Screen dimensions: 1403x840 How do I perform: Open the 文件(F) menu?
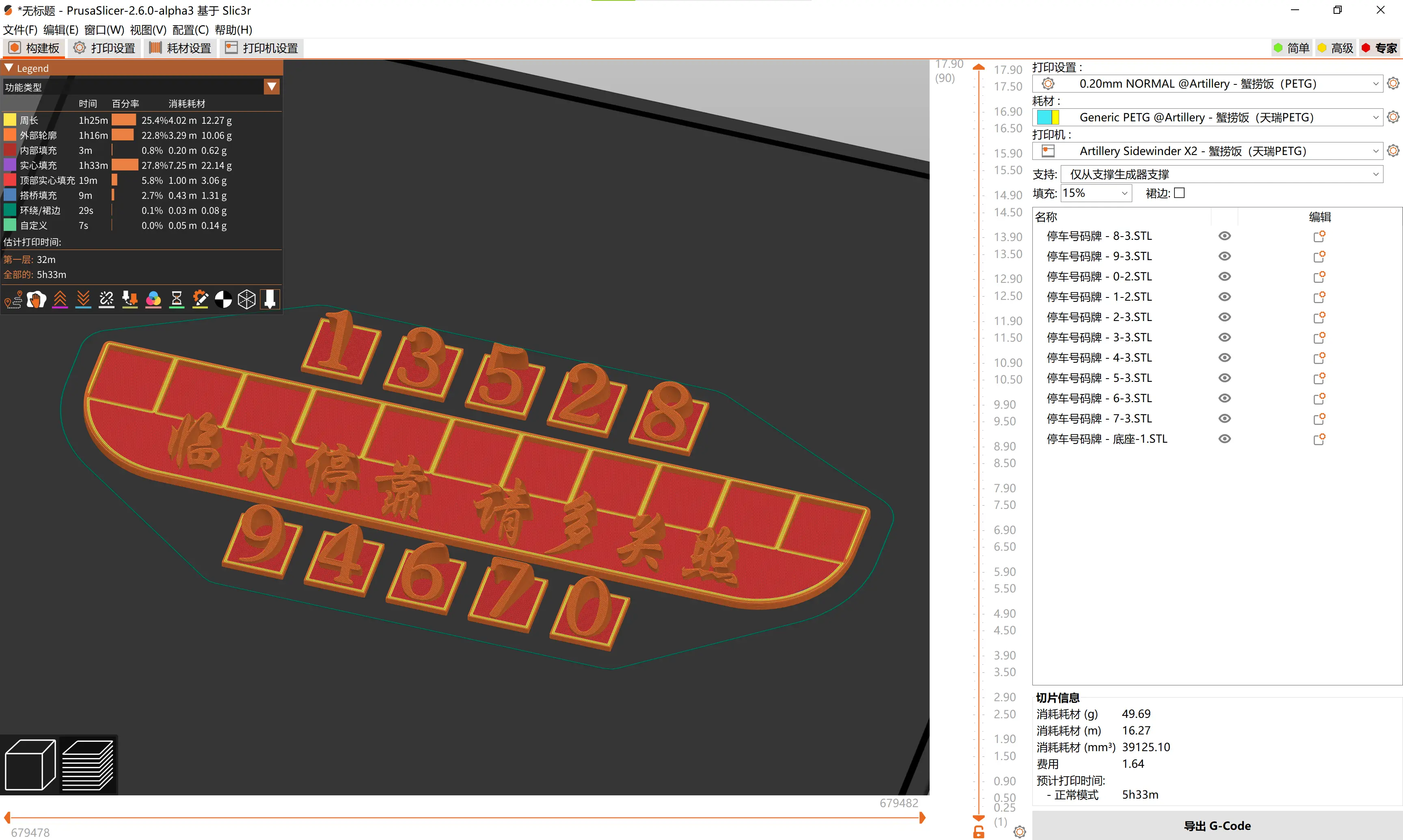[x=20, y=30]
